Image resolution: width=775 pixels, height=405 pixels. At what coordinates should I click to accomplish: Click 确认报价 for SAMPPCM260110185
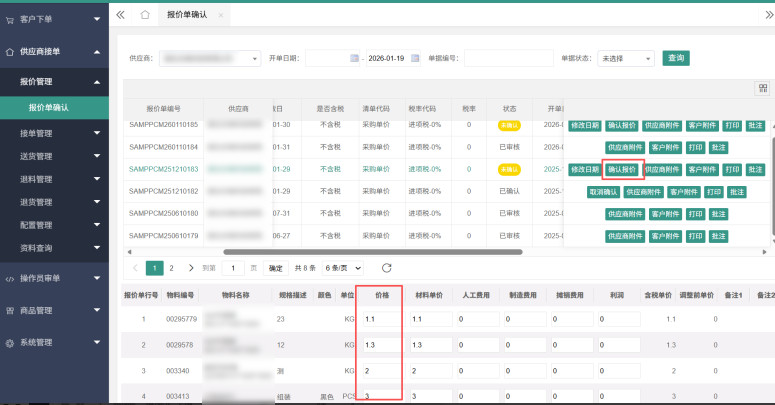tap(622, 126)
